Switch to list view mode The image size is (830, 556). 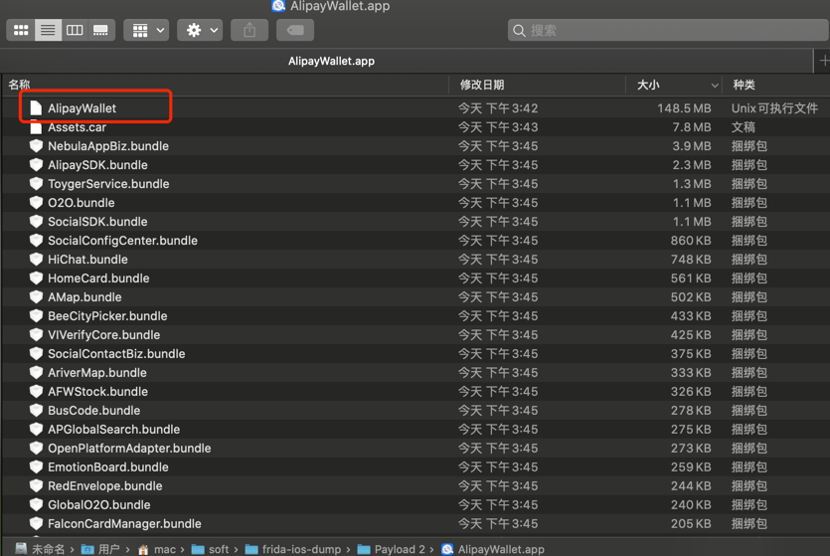click(48, 30)
